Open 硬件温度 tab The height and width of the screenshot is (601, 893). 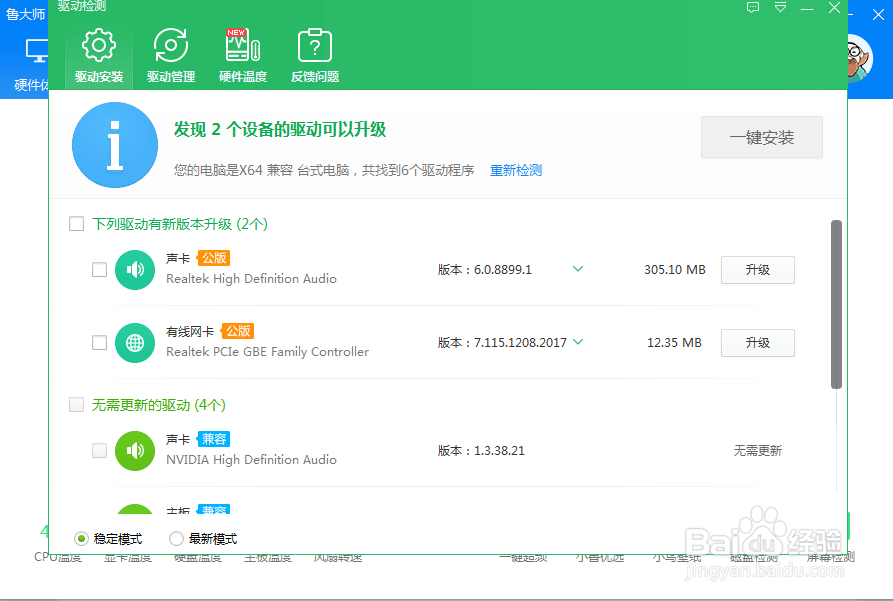pyautogui.click(x=243, y=58)
